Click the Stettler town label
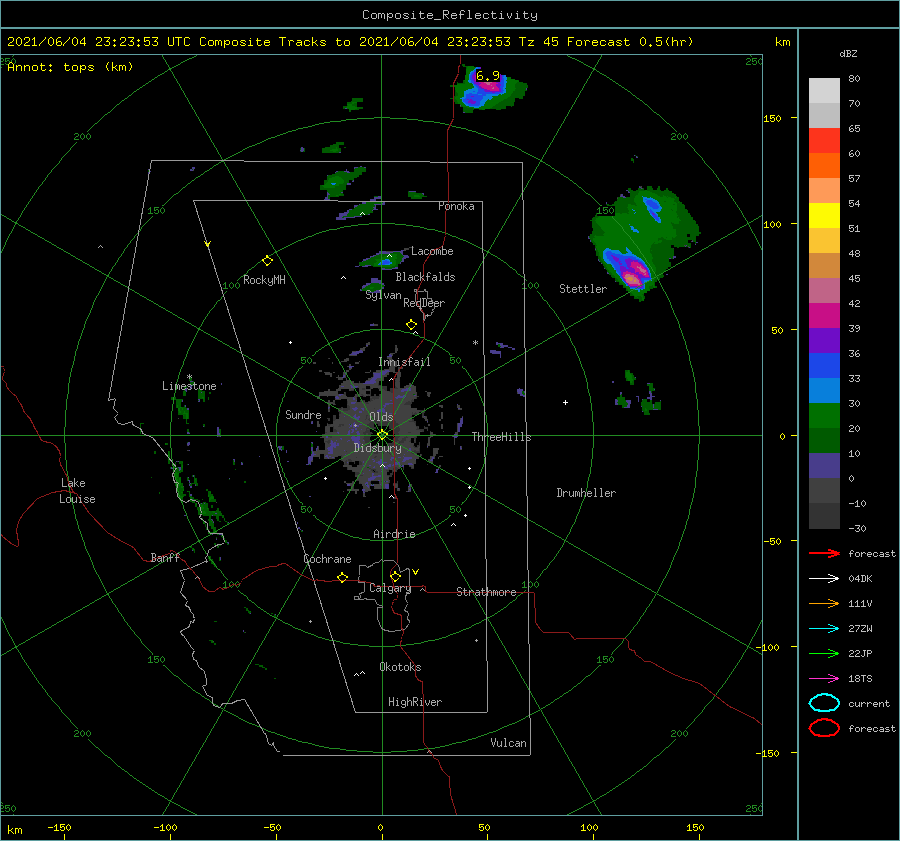 pos(583,289)
